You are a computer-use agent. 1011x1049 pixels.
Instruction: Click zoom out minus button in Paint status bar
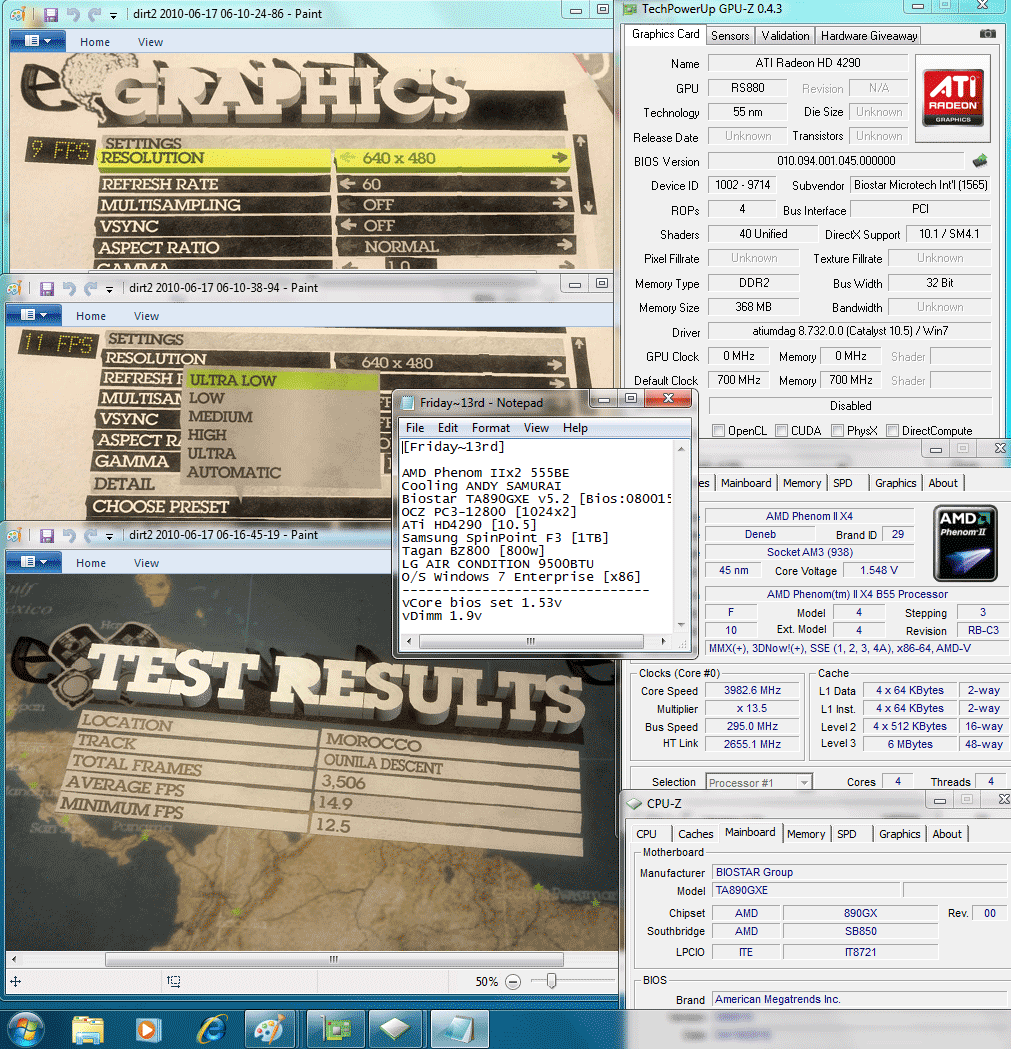[x=513, y=981]
